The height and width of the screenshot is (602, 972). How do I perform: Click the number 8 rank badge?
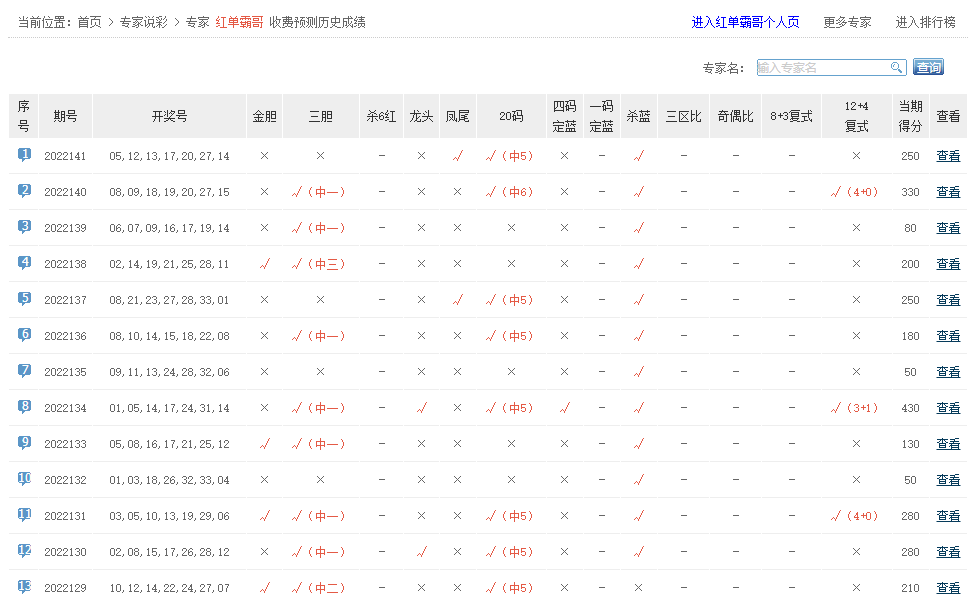pos(24,407)
